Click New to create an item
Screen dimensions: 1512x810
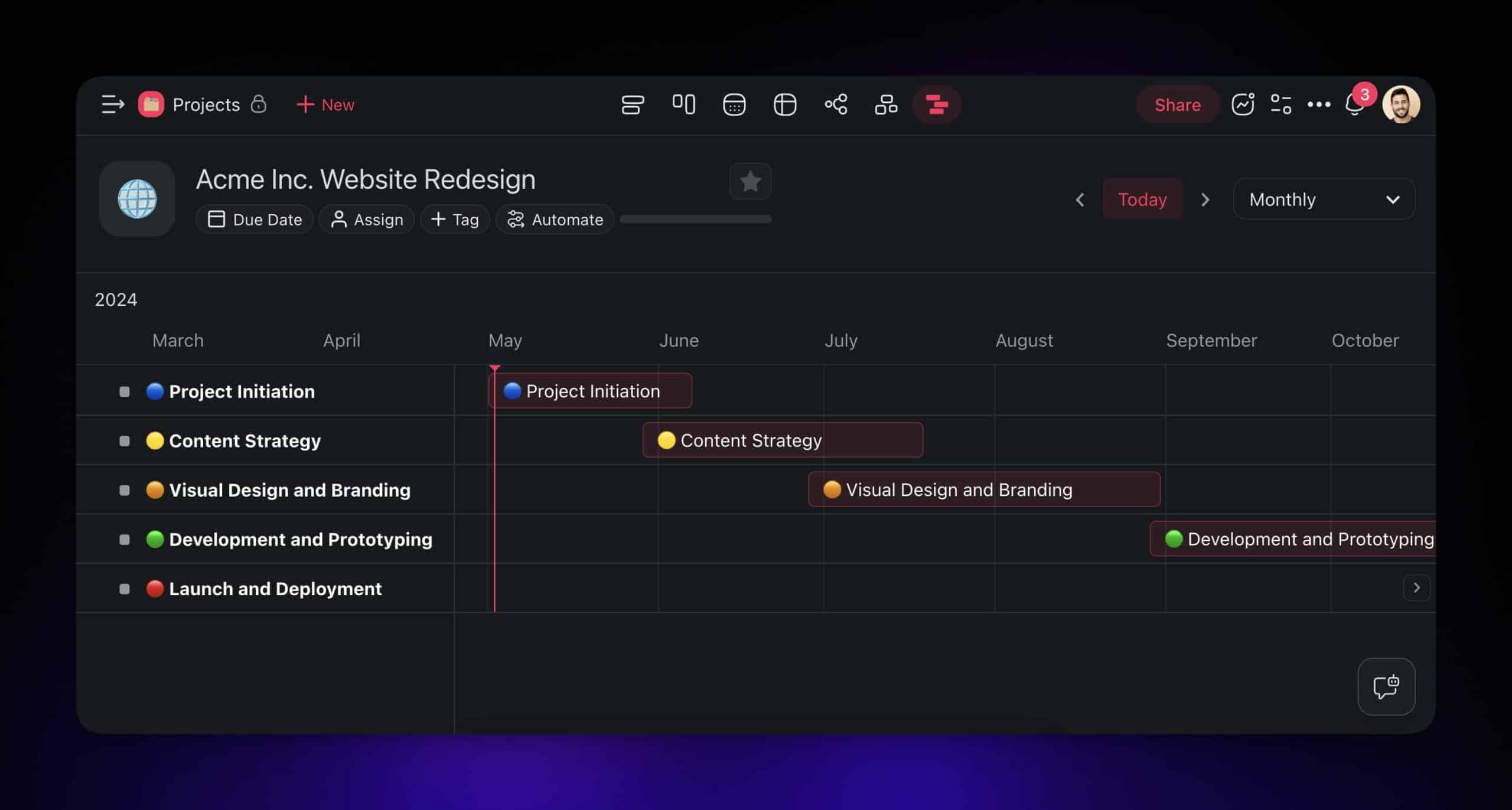325,104
